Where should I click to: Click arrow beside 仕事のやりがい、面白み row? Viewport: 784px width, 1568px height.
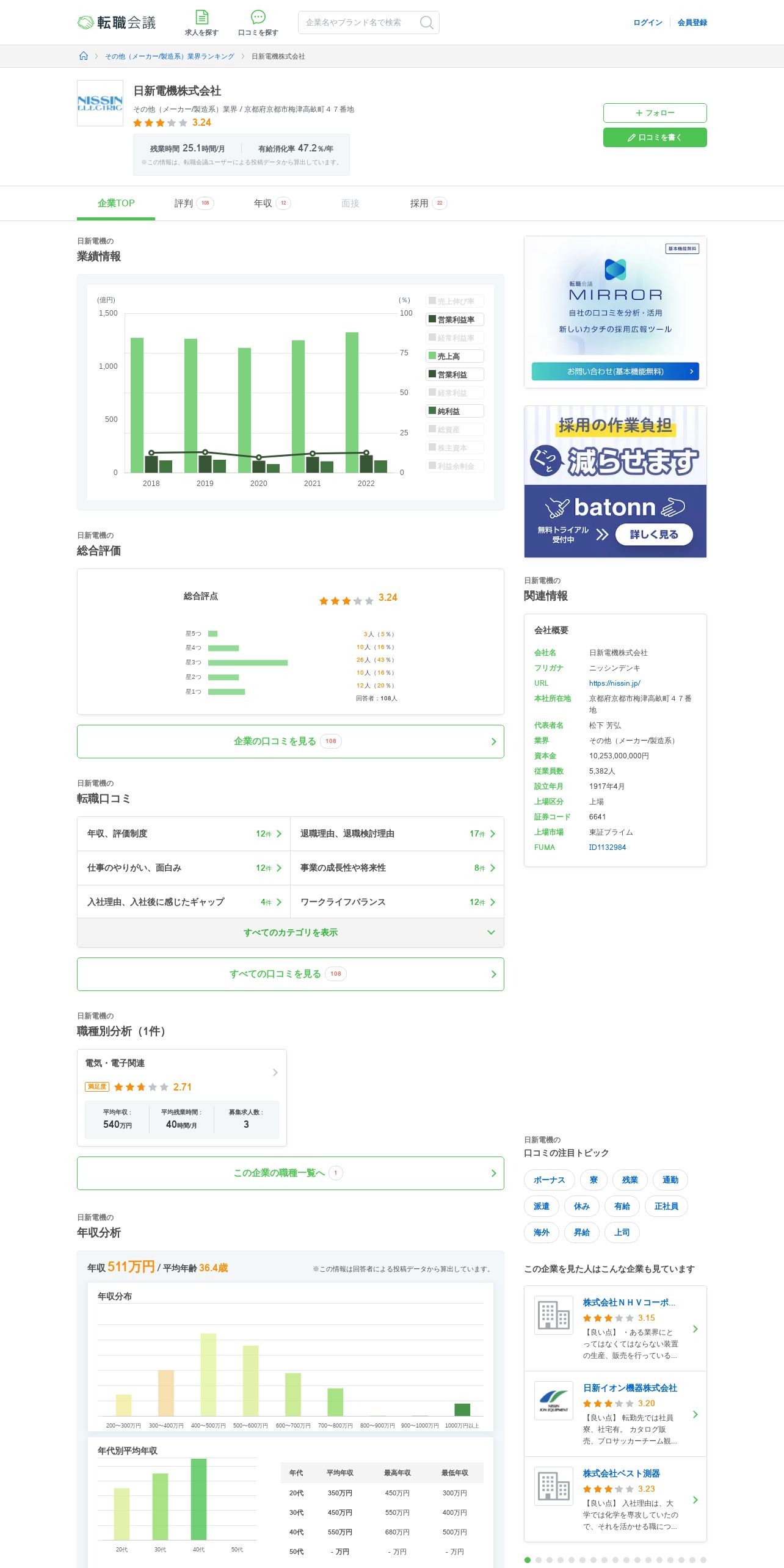[x=279, y=868]
